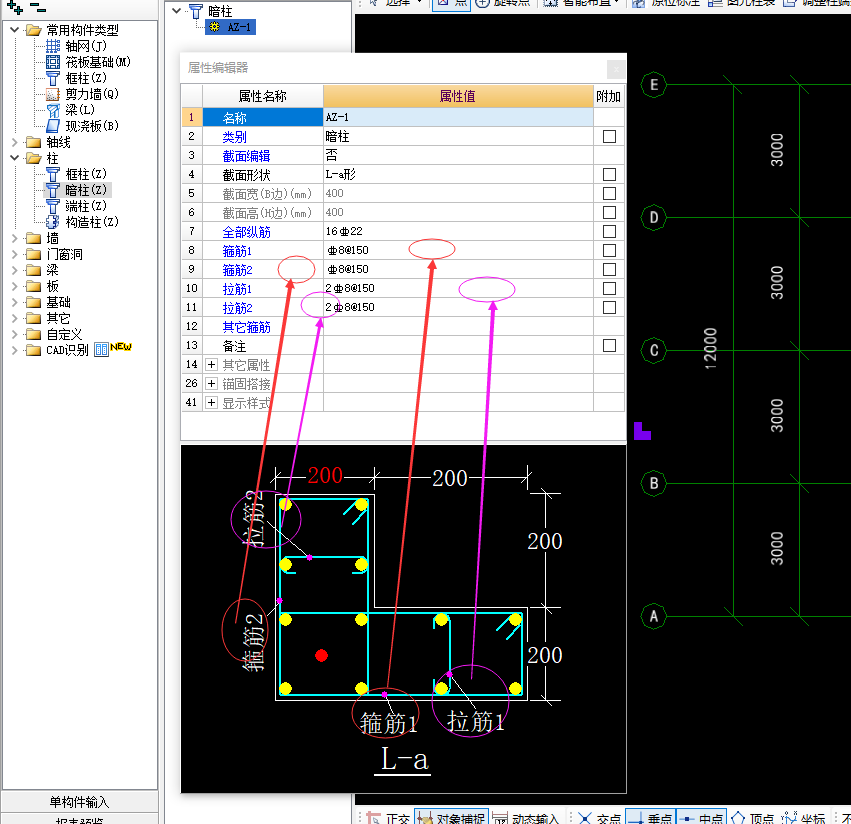Screen dimensions: 851x824
Task: Click the 原位标注 toolbar icon
Action: click(638, 3)
